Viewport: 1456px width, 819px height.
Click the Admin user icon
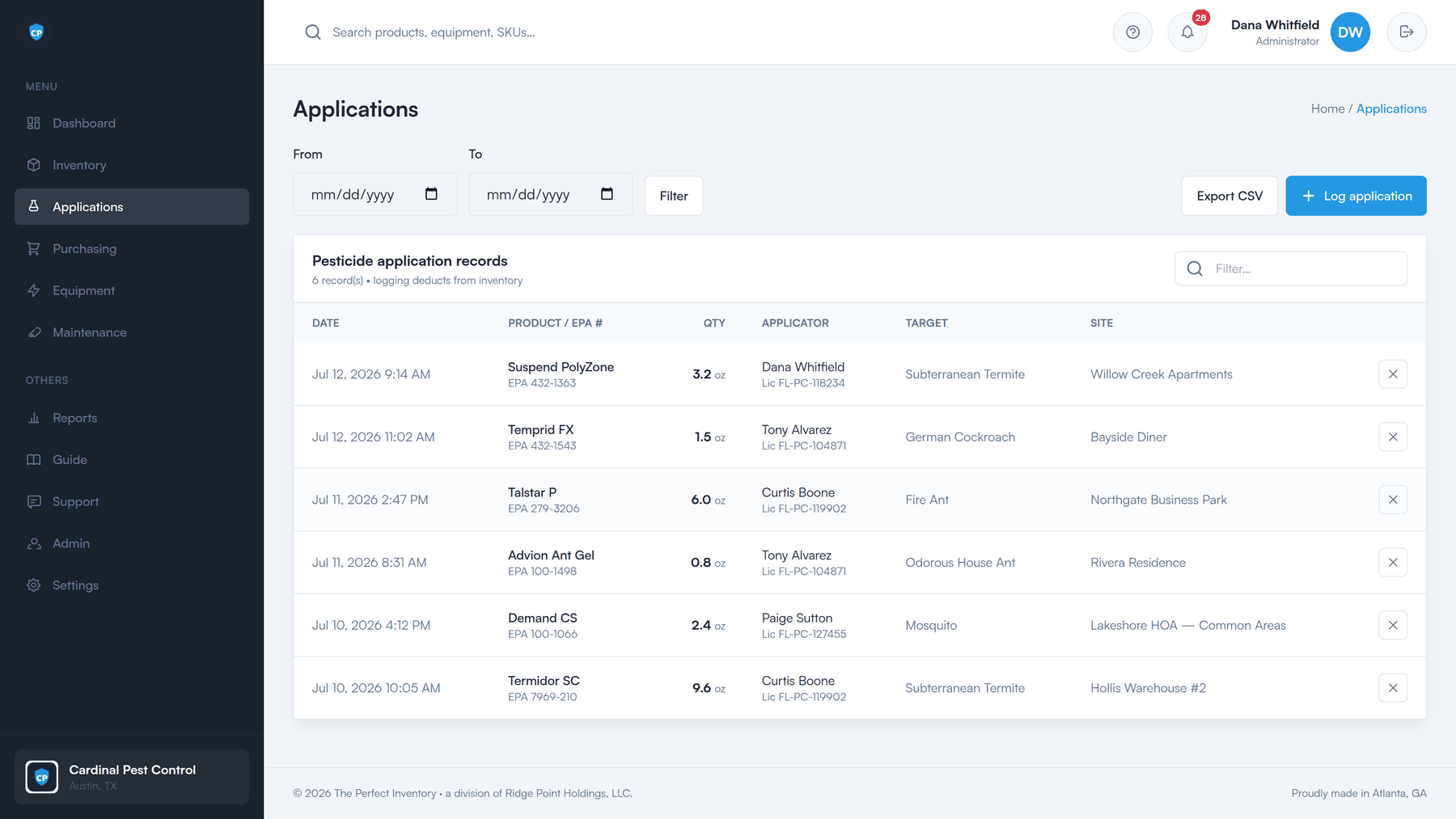33,543
